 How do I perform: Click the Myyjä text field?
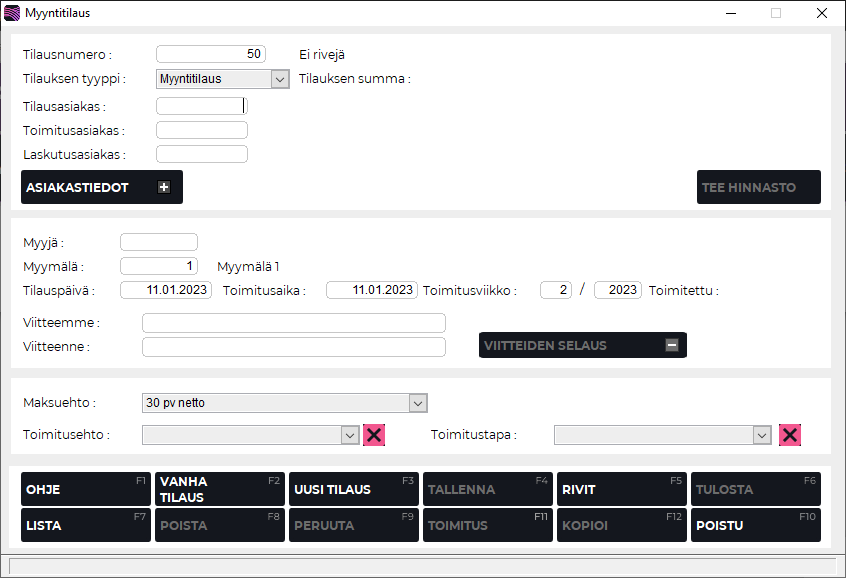point(159,241)
